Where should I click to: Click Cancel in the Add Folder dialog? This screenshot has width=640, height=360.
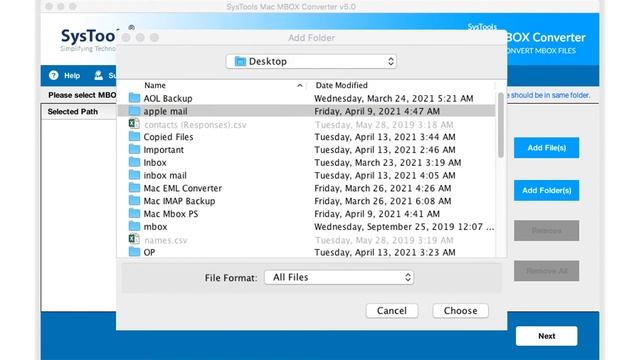(392, 311)
